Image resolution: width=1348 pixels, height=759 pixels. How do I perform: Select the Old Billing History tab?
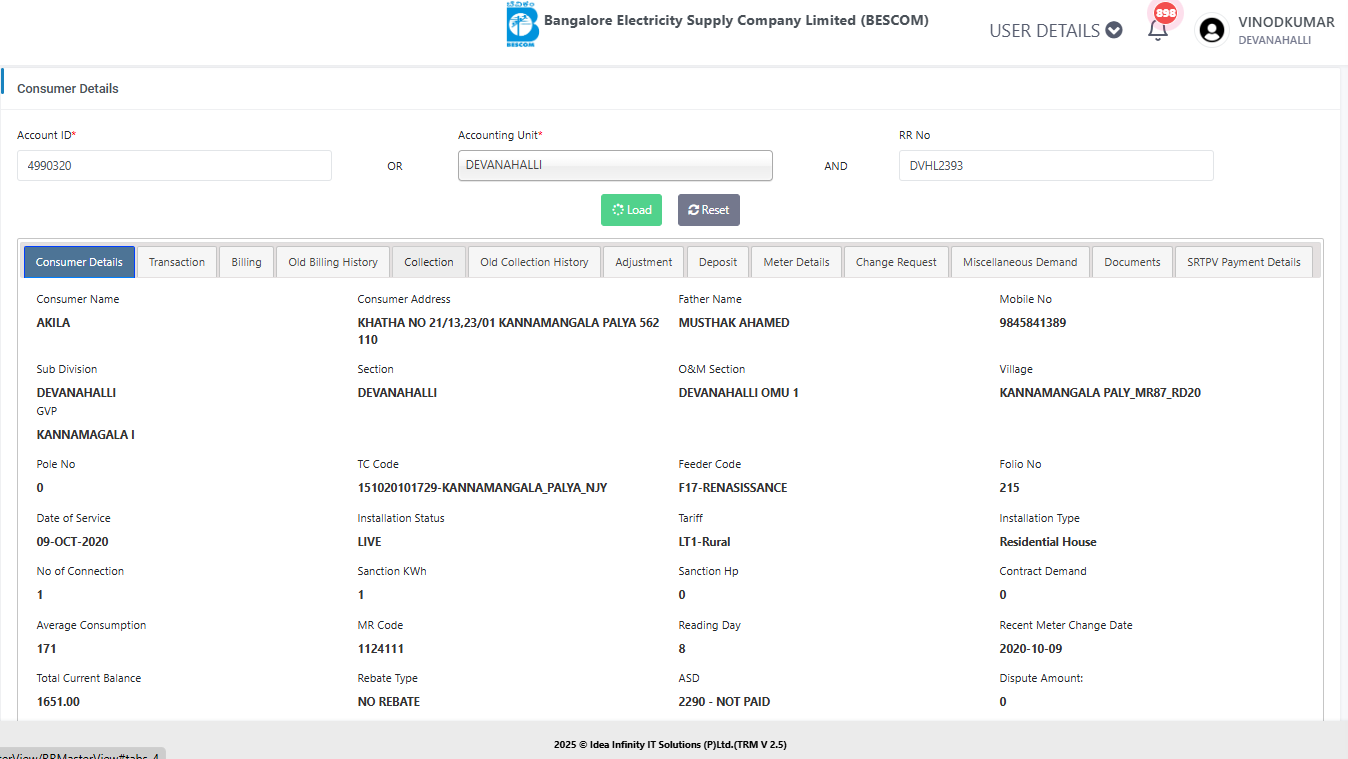[333, 262]
